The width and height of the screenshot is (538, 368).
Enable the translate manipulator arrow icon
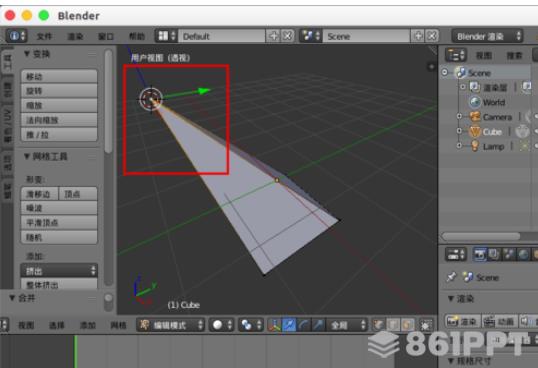point(289,325)
